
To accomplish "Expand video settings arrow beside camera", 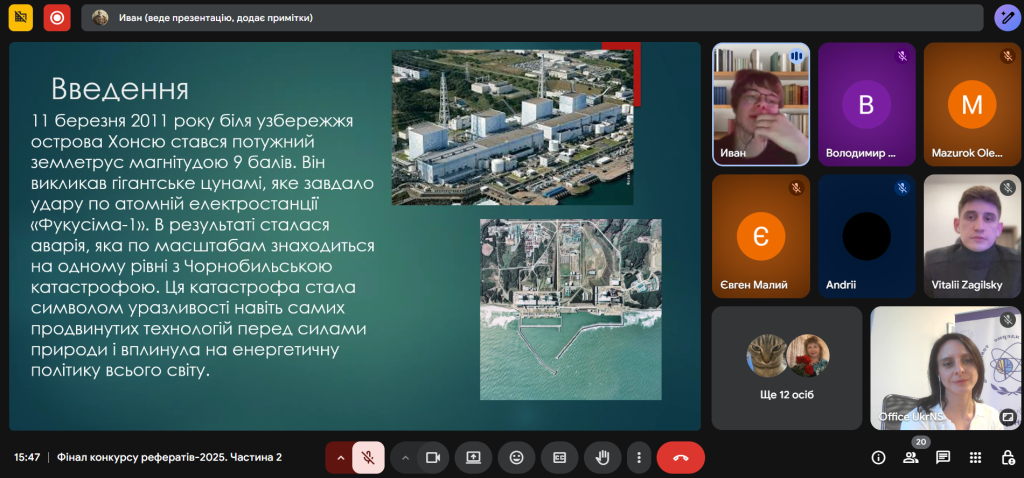I will tap(405, 457).
